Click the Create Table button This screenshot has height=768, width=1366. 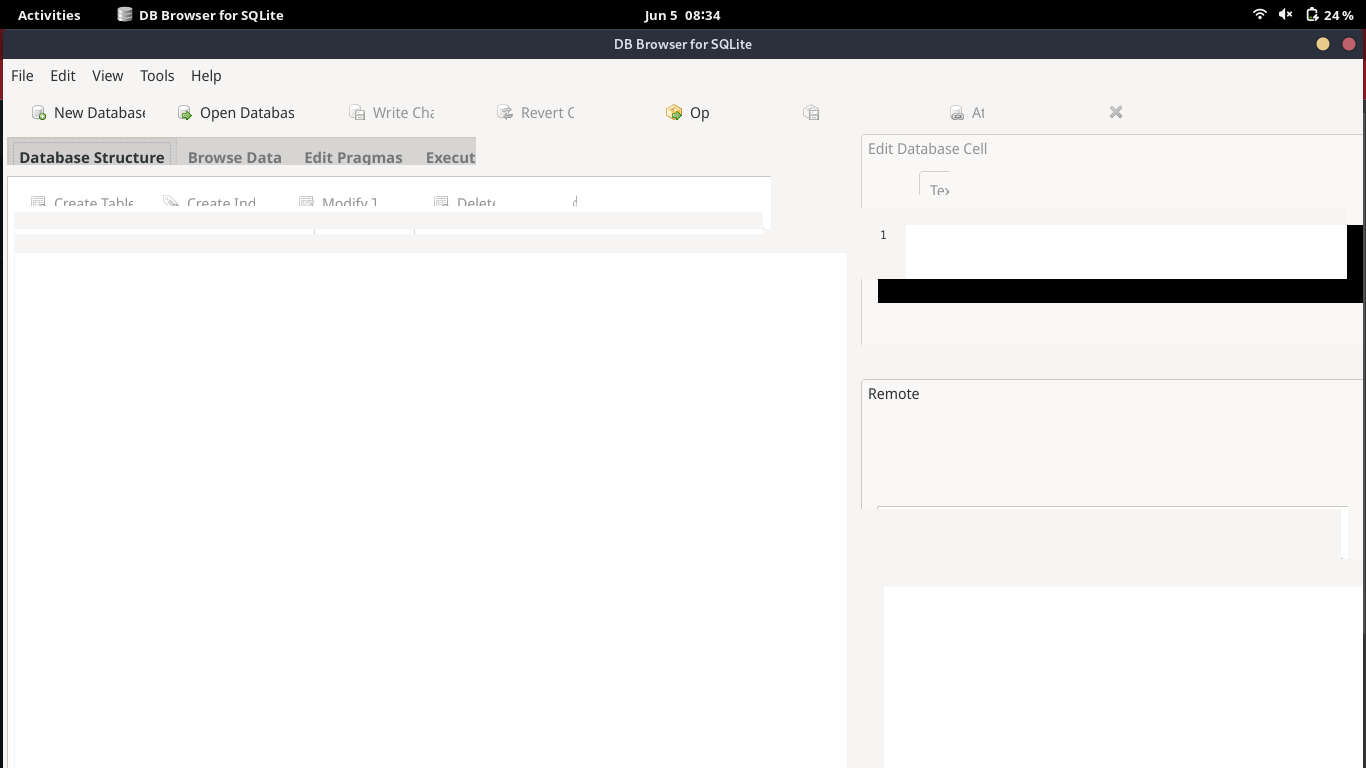pos(82,202)
